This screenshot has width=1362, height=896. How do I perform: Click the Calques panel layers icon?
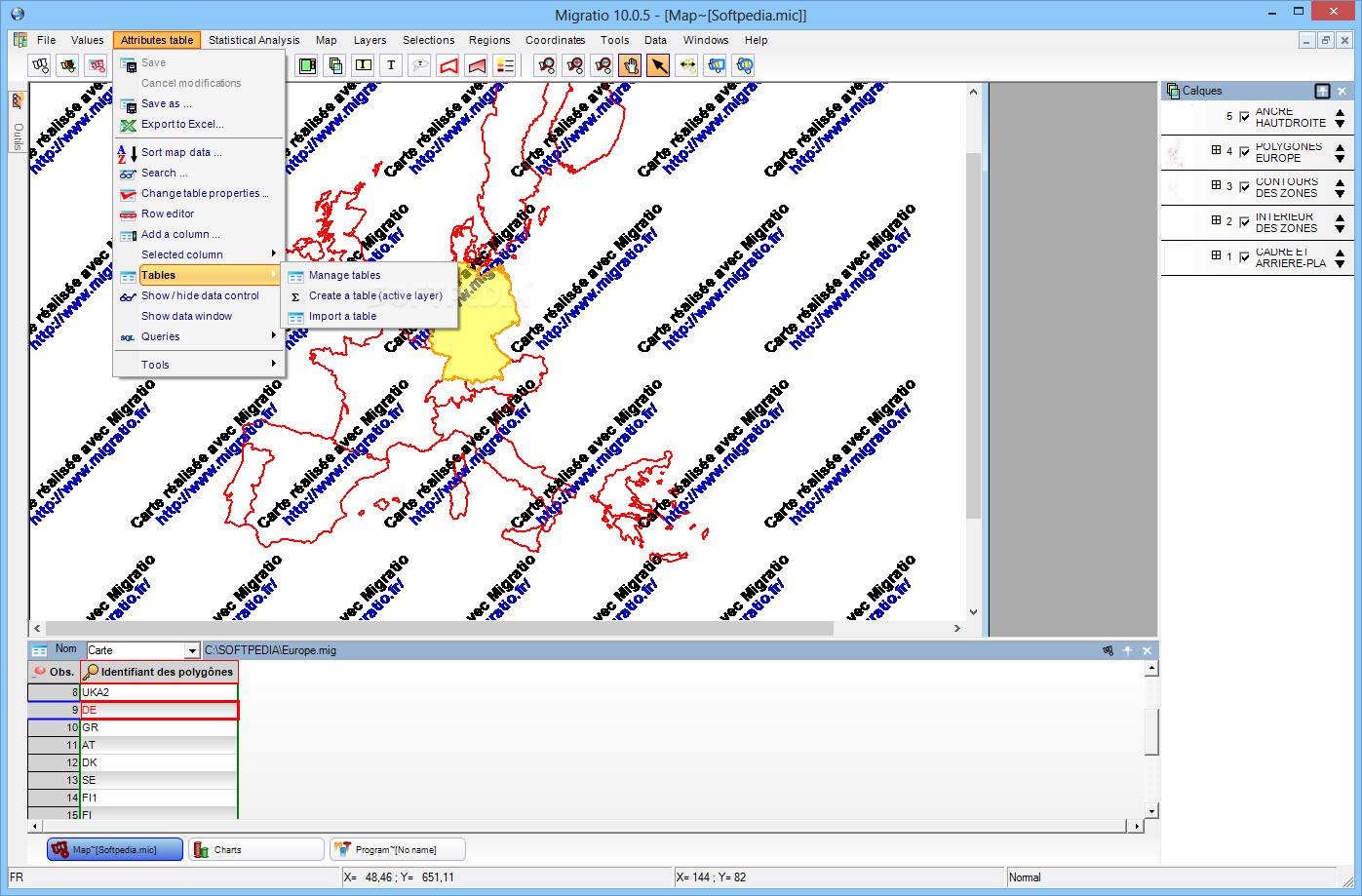pos(1172,91)
